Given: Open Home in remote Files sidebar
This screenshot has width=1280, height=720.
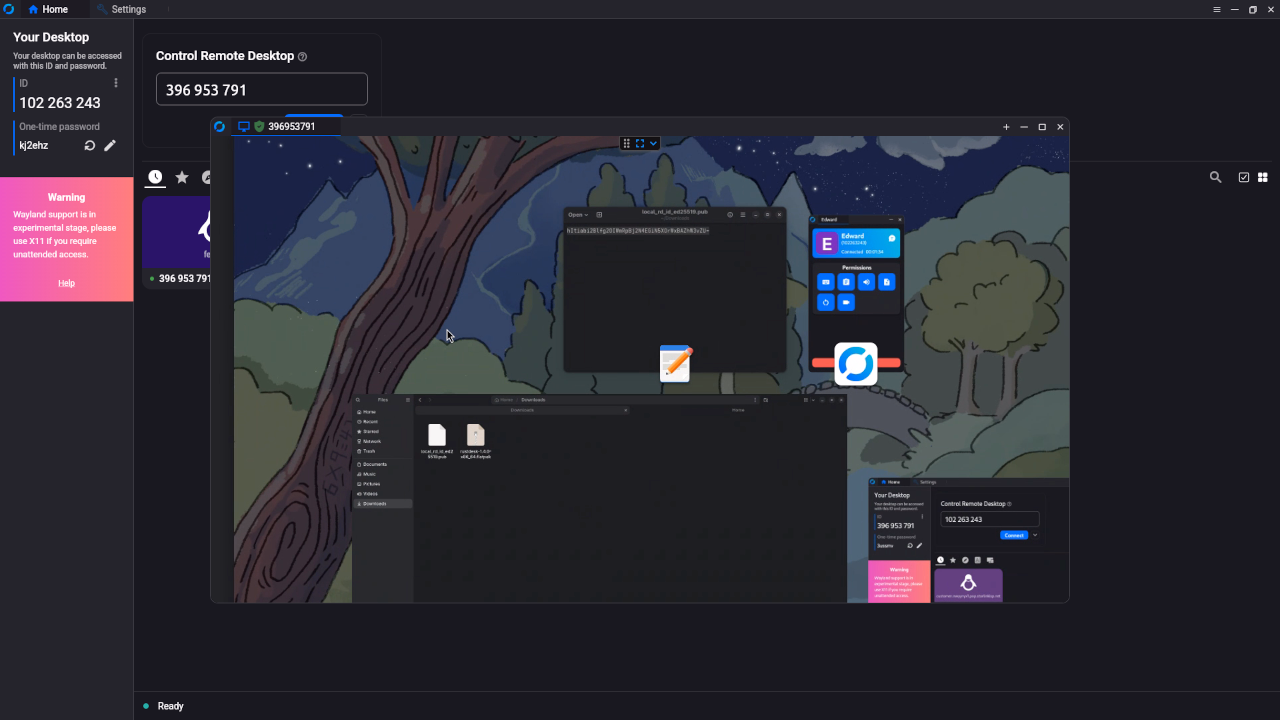Looking at the screenshot, I should tap(382, 412).
